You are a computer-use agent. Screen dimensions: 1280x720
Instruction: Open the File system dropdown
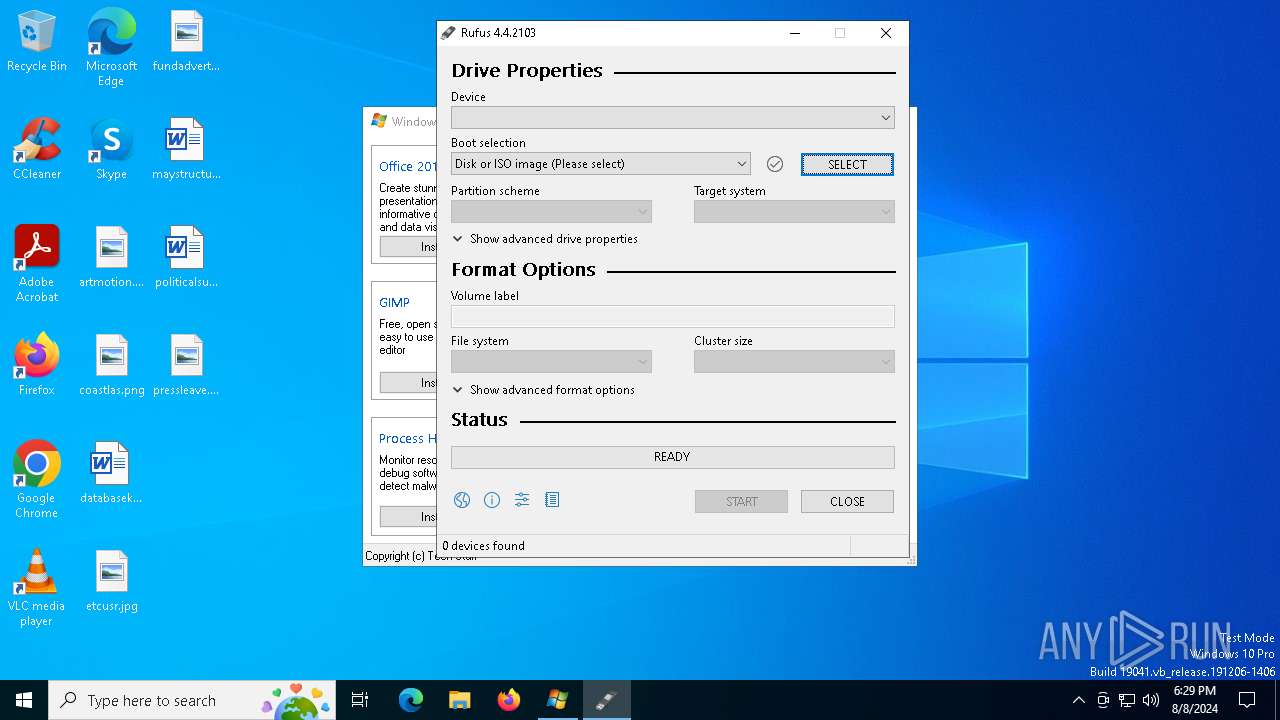[551, 362]
